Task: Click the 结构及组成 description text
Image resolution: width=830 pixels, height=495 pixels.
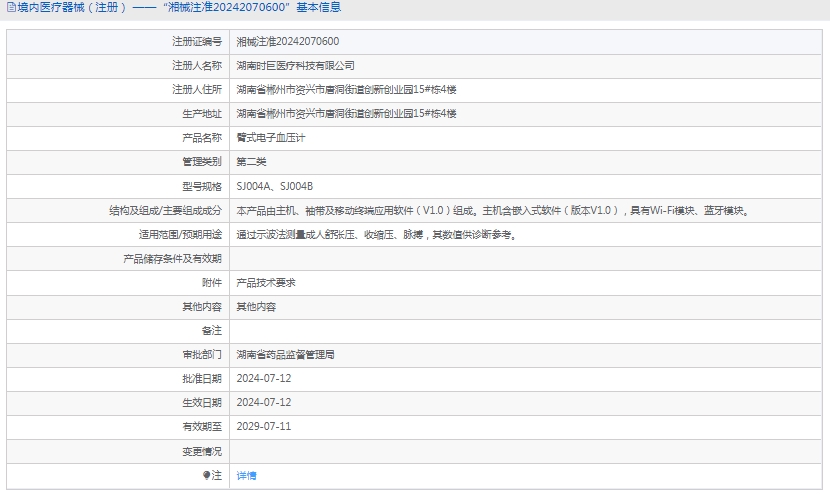Action: tap(492, 211)
